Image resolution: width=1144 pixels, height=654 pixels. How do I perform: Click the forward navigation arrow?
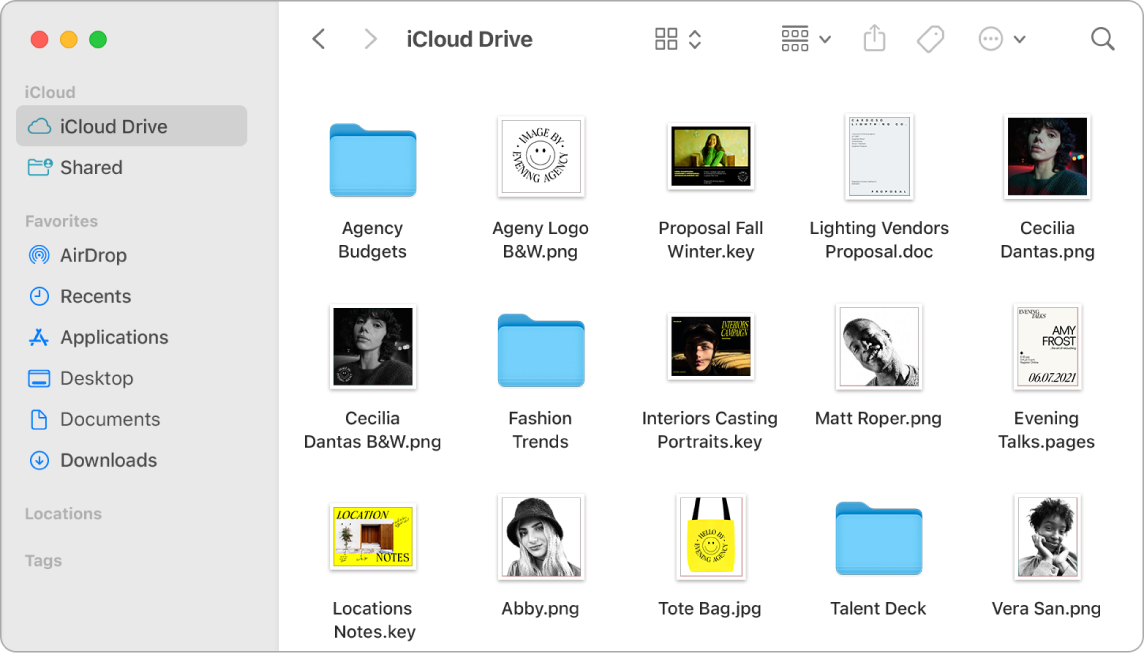click(370, 38)
